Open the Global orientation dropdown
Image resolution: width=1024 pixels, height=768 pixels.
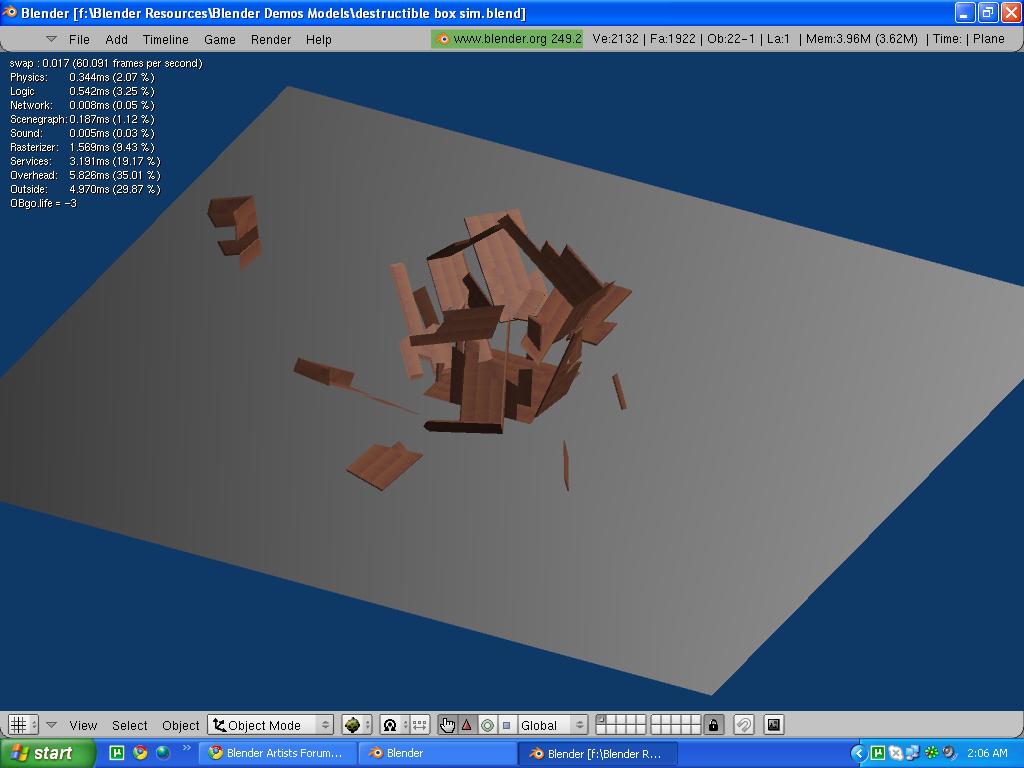pyautogui.click(x=552, y=725)
